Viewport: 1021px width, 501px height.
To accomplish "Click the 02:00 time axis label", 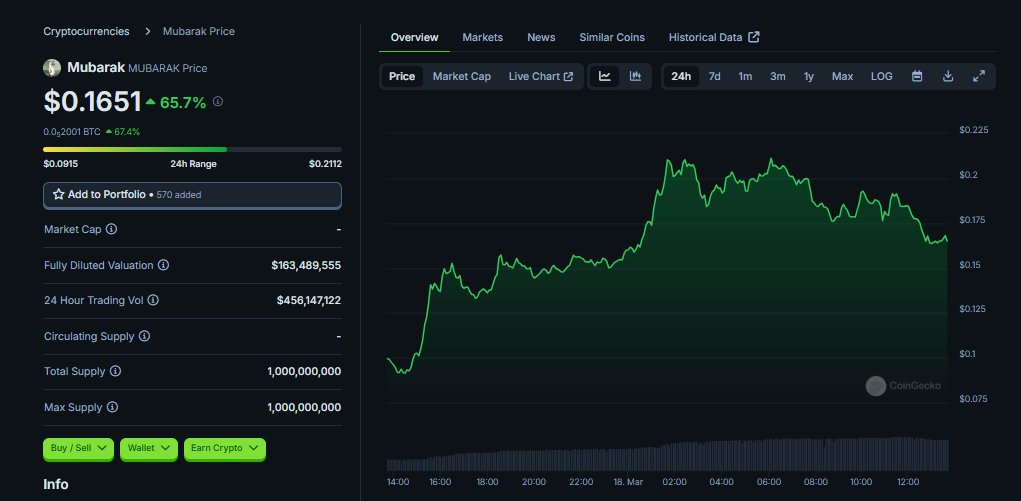I will point(675,482).
